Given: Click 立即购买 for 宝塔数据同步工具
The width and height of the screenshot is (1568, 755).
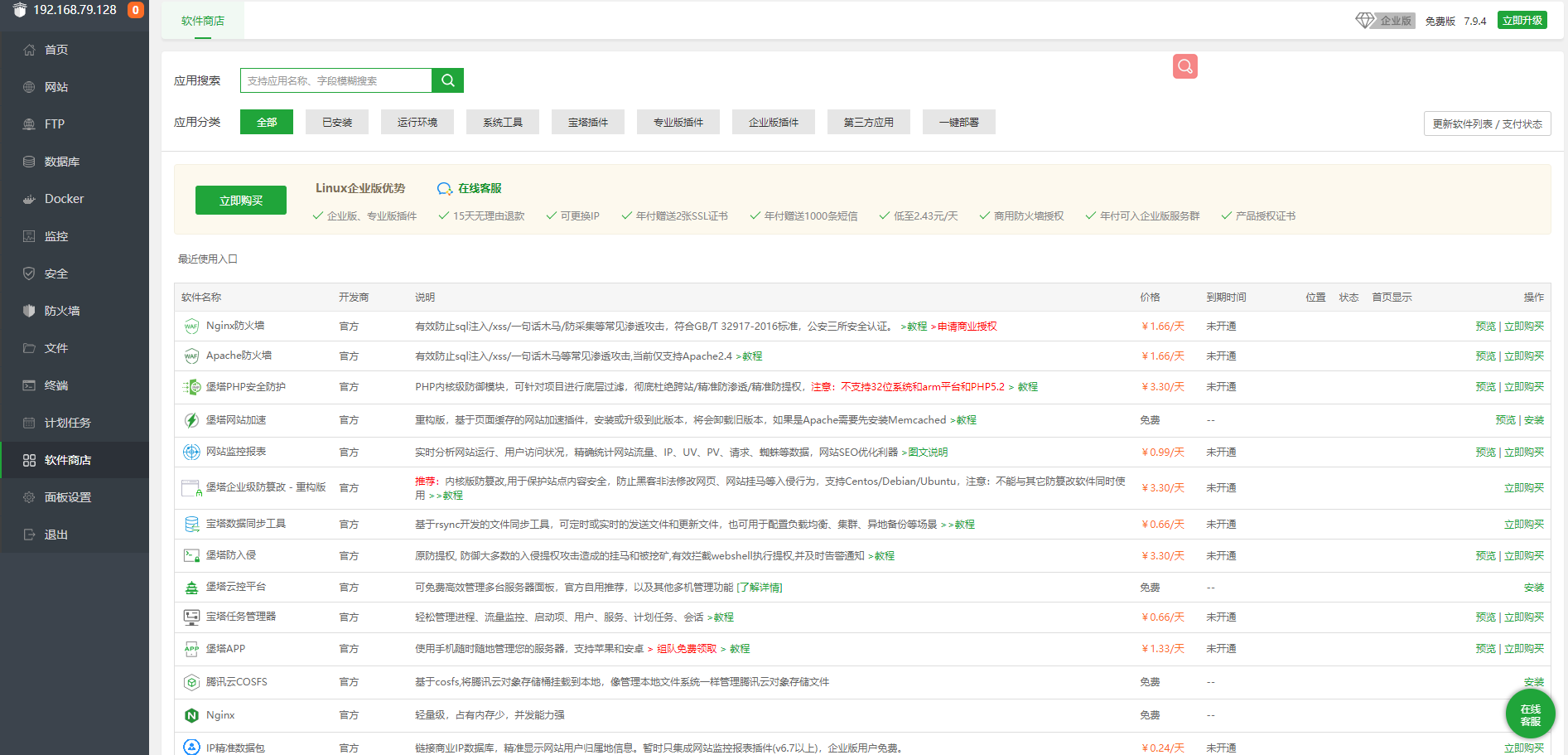Looking at the screenshot, I should click(x=1524, y=524).
